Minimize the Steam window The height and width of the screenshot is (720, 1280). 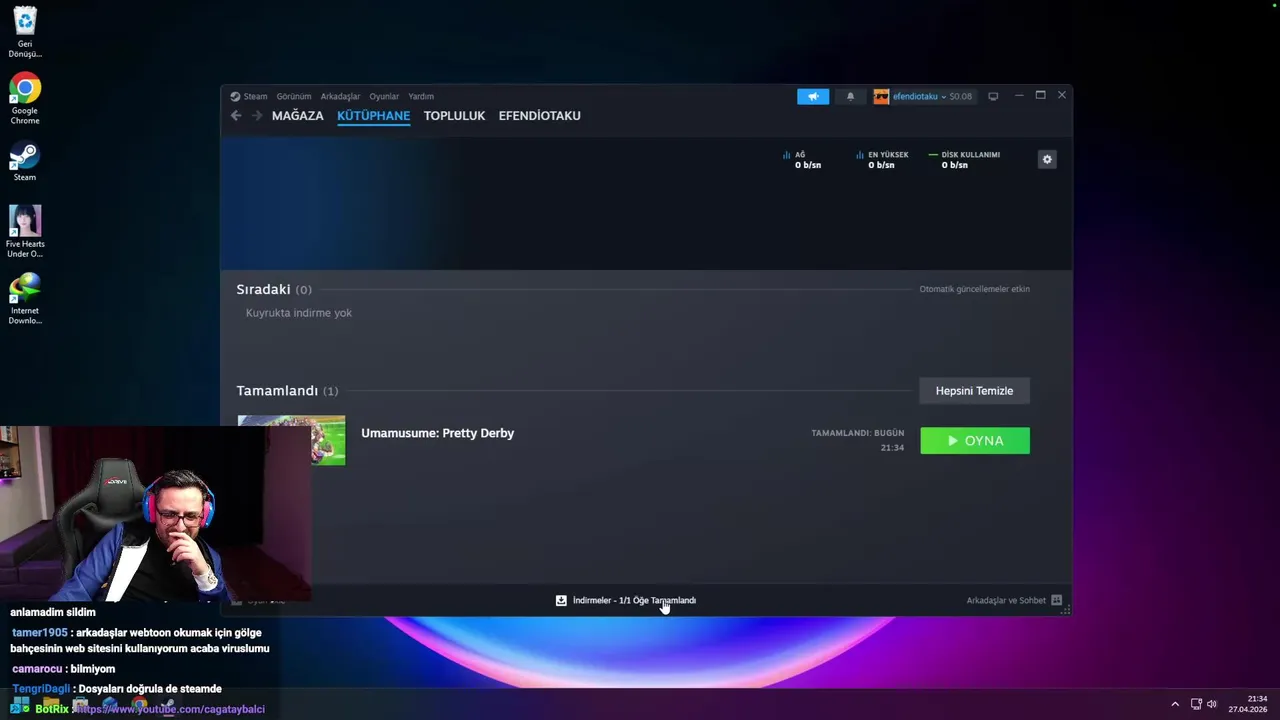[x=1019, y=95]
